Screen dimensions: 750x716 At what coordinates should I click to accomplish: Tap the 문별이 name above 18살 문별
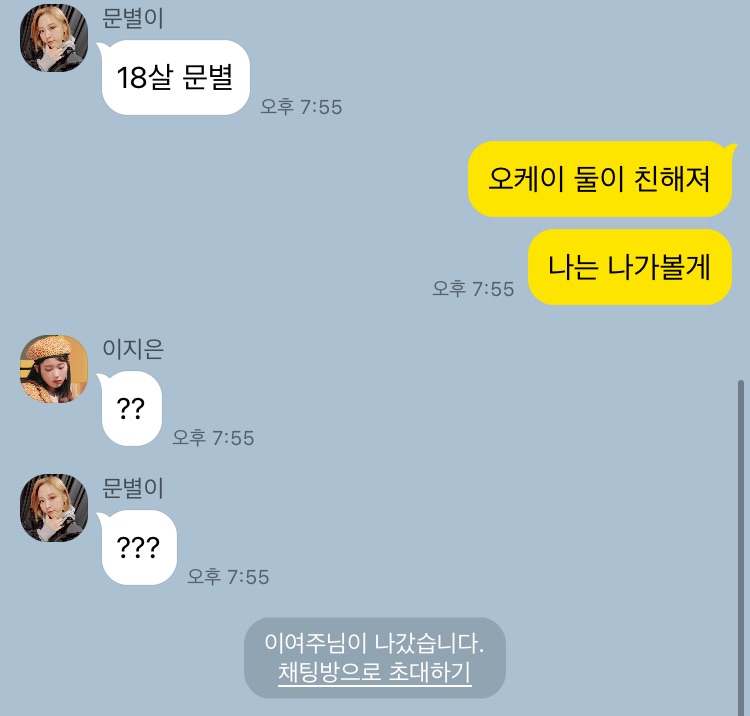coord(133,19)
